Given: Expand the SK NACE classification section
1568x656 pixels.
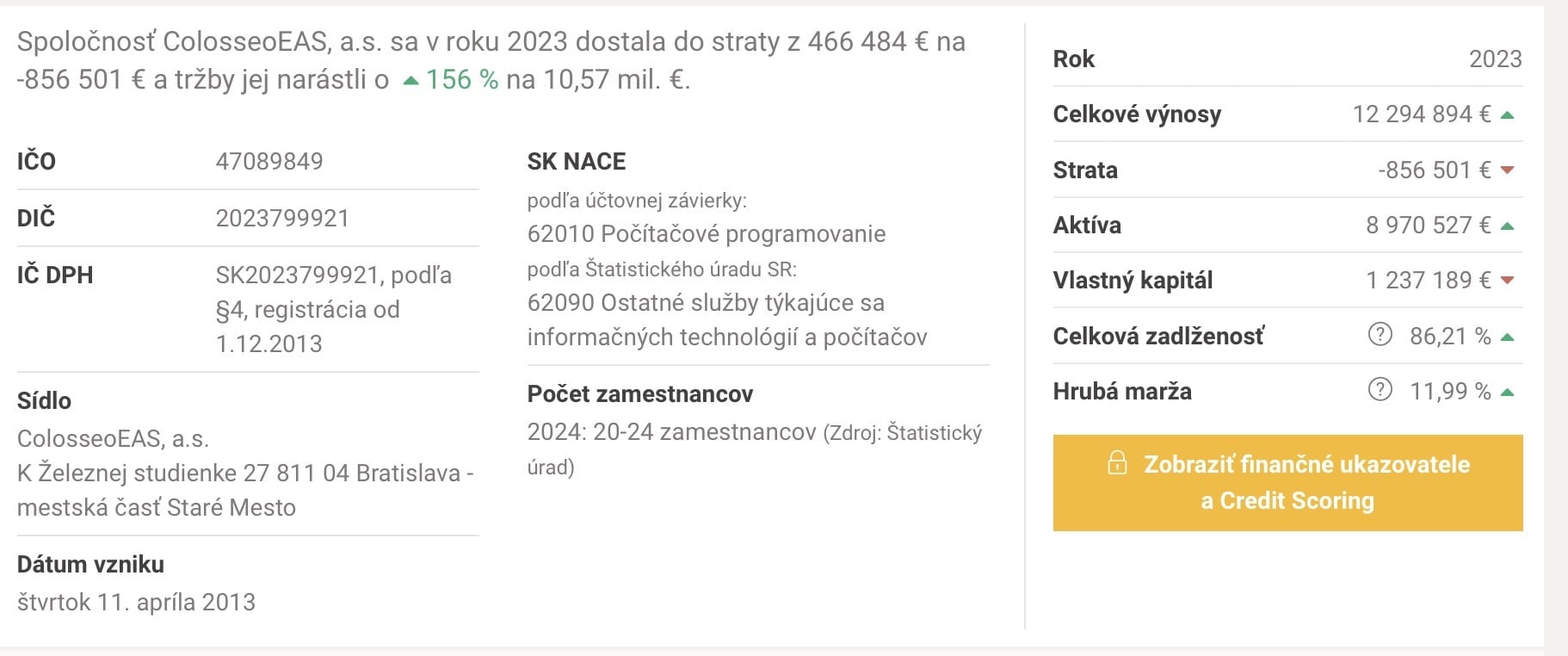Looking at the screenshot, I should pyautogui.click(x=576, y=161).
